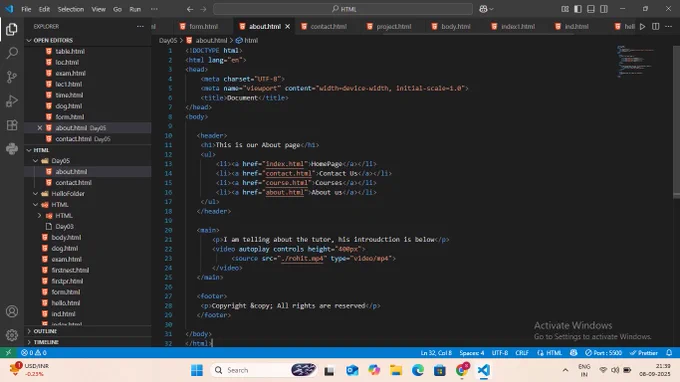Toggle Secondary Side Bar visibility
This screenshot has width=680, height=382.
click(x=604, y=9)
